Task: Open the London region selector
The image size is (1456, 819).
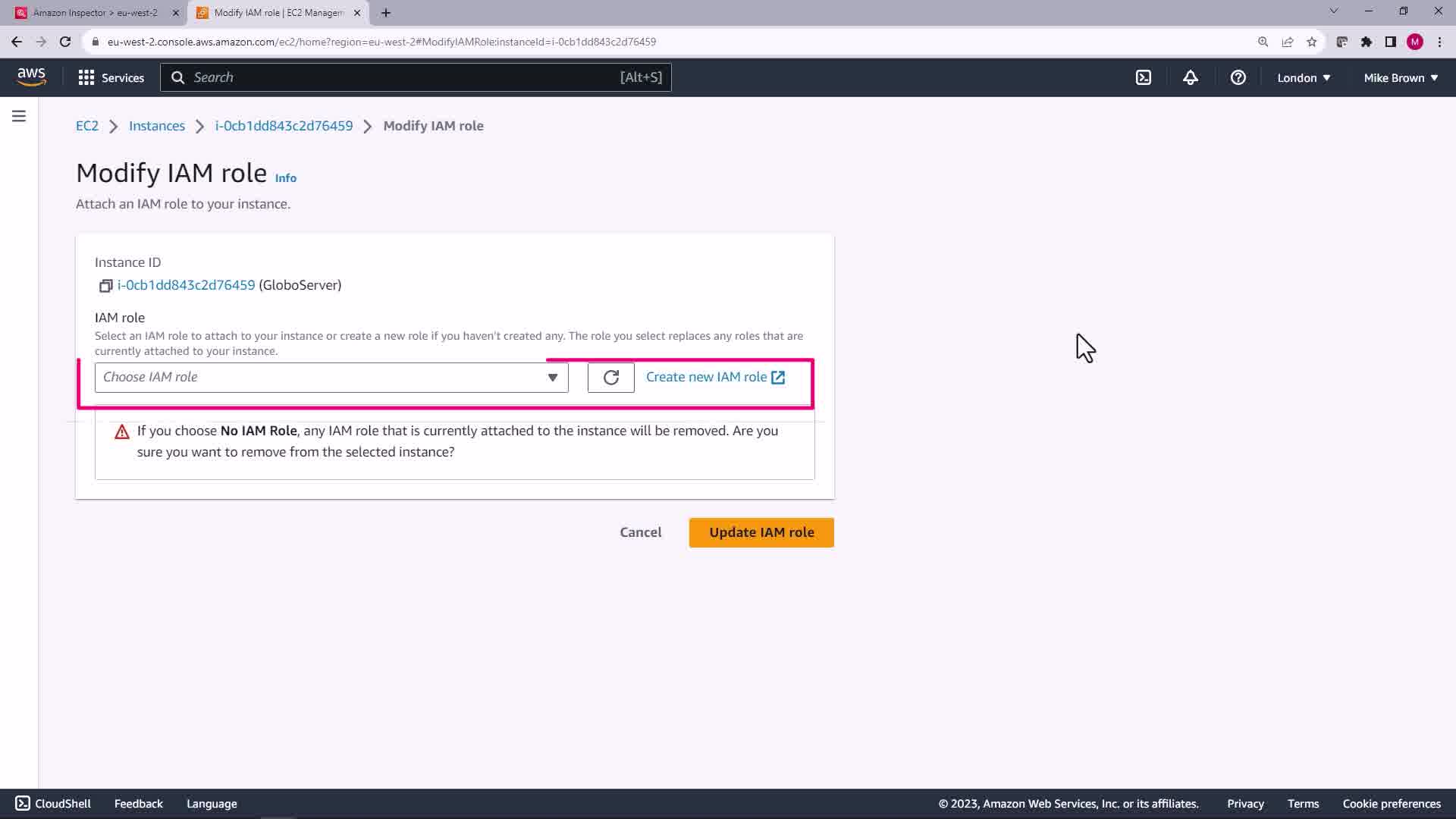Action: point(1303,77)
